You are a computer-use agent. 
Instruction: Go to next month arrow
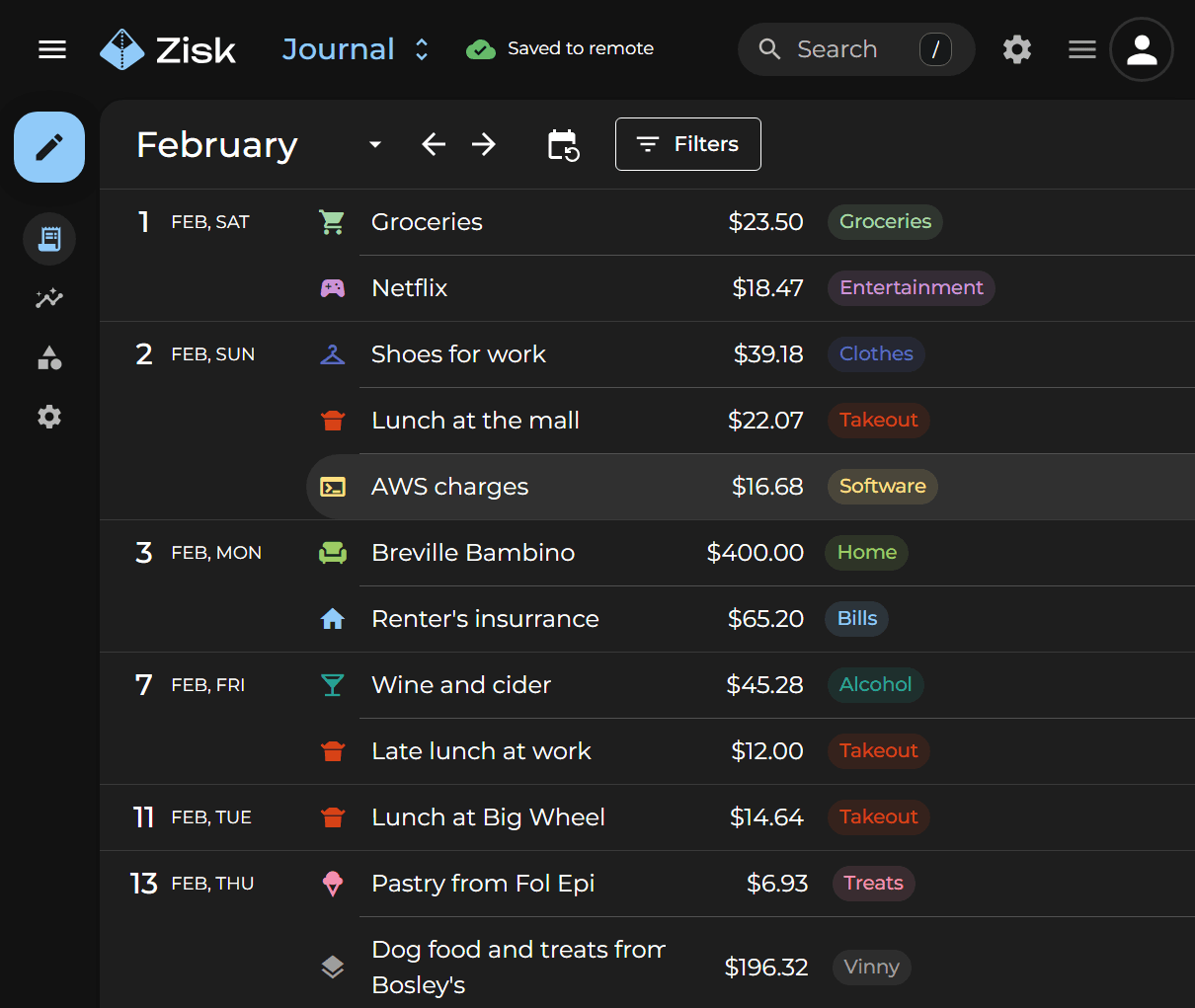tap(484, 144)
